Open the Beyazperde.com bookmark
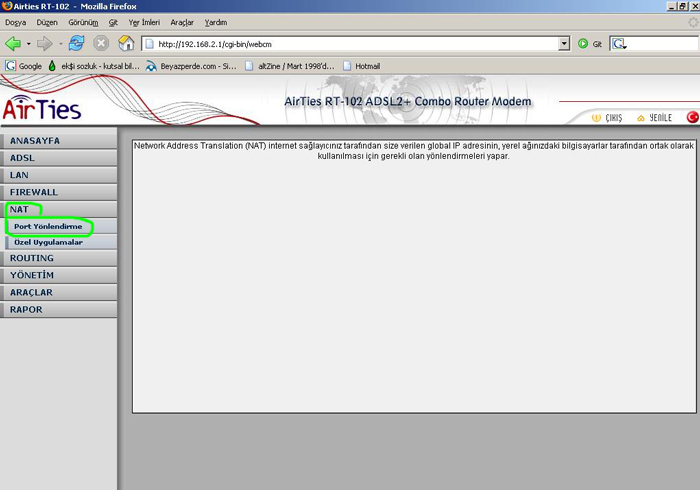Image resolution: width=700 pixels, height=490 pixels. coord(192,66)
